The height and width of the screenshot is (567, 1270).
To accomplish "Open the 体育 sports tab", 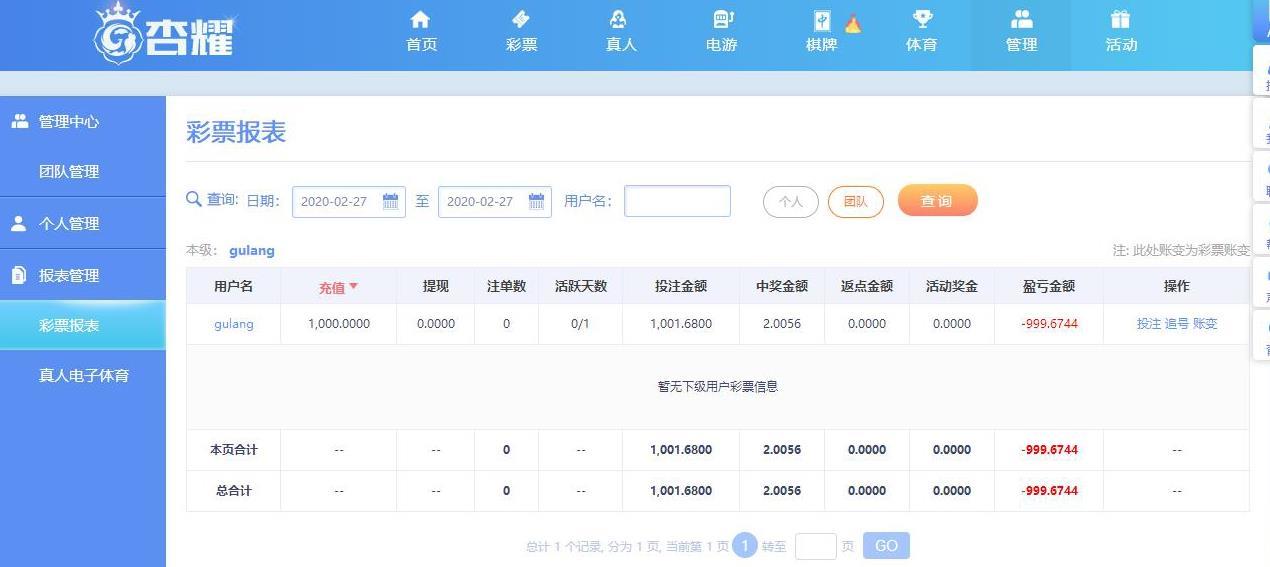I will tap(921, 33).
